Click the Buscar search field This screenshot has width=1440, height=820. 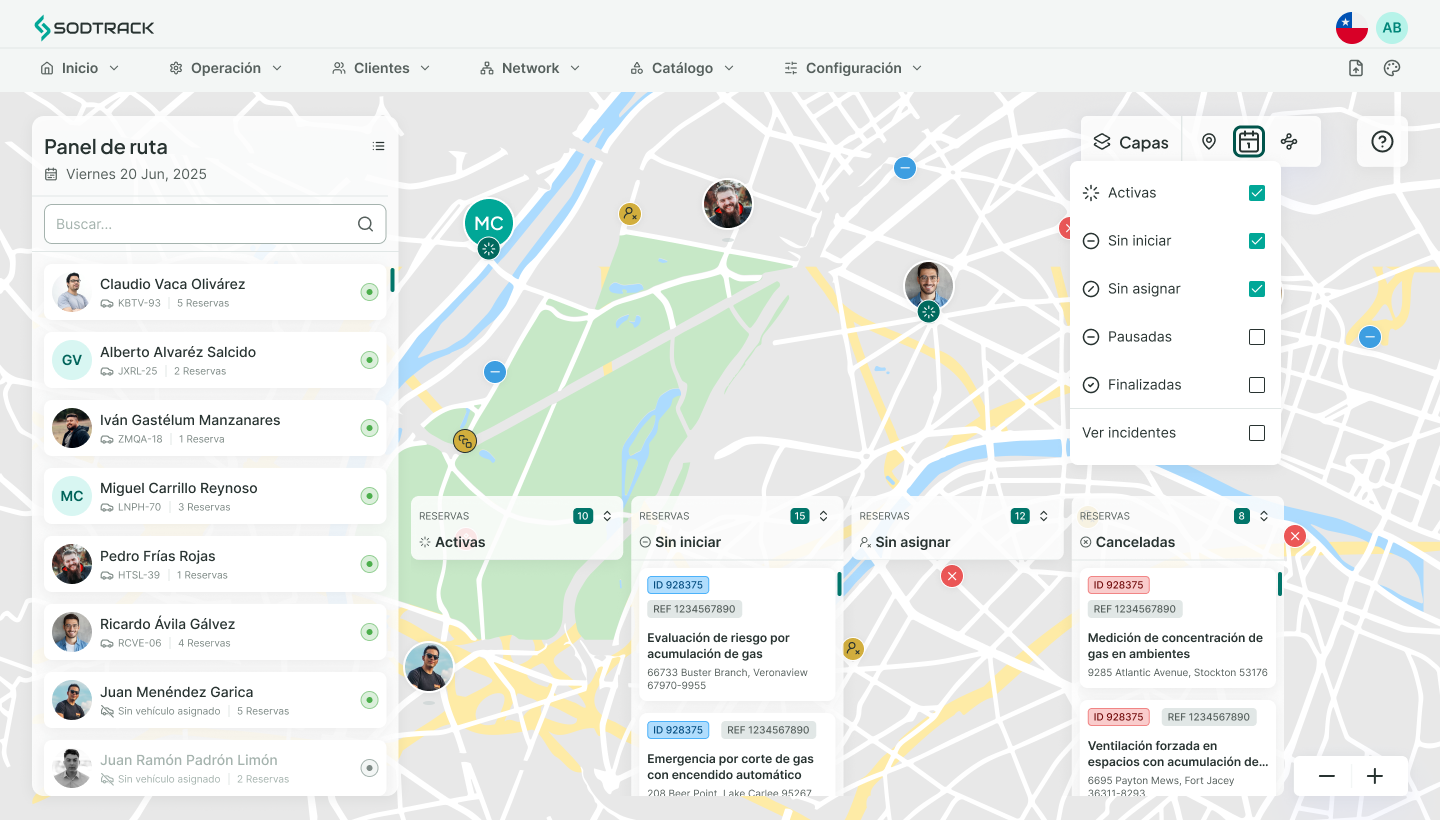pyautogui.click(x=200, y=223)
